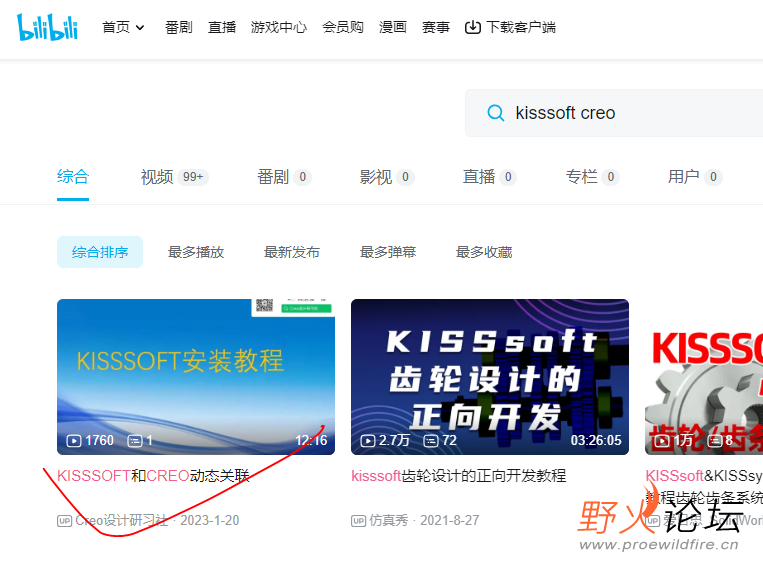Open title KISSSOFT和CREO动态关联

point(153,475)
